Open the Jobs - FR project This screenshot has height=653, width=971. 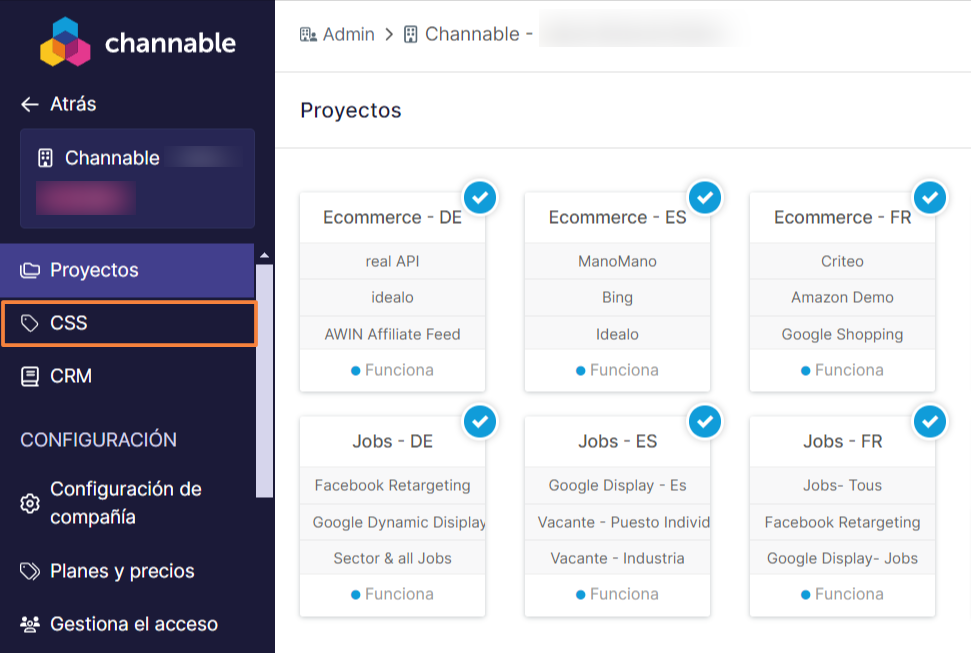[x=842, y=441]
